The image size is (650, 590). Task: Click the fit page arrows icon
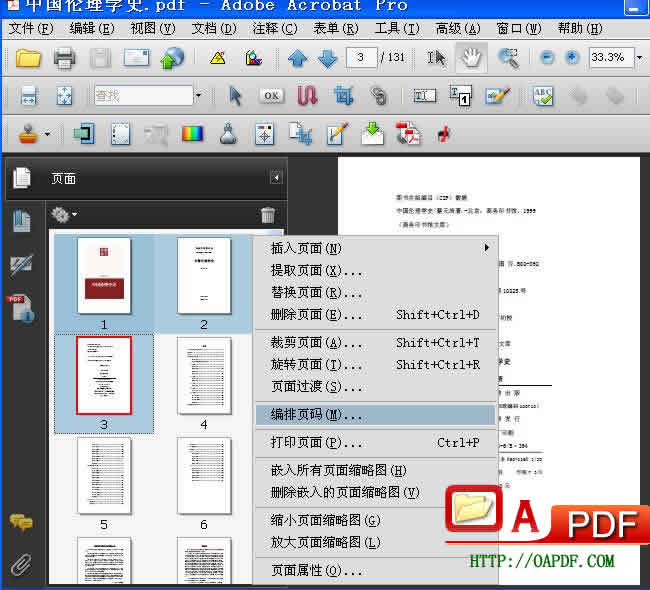pyautogui.click(x=64, y=96)
